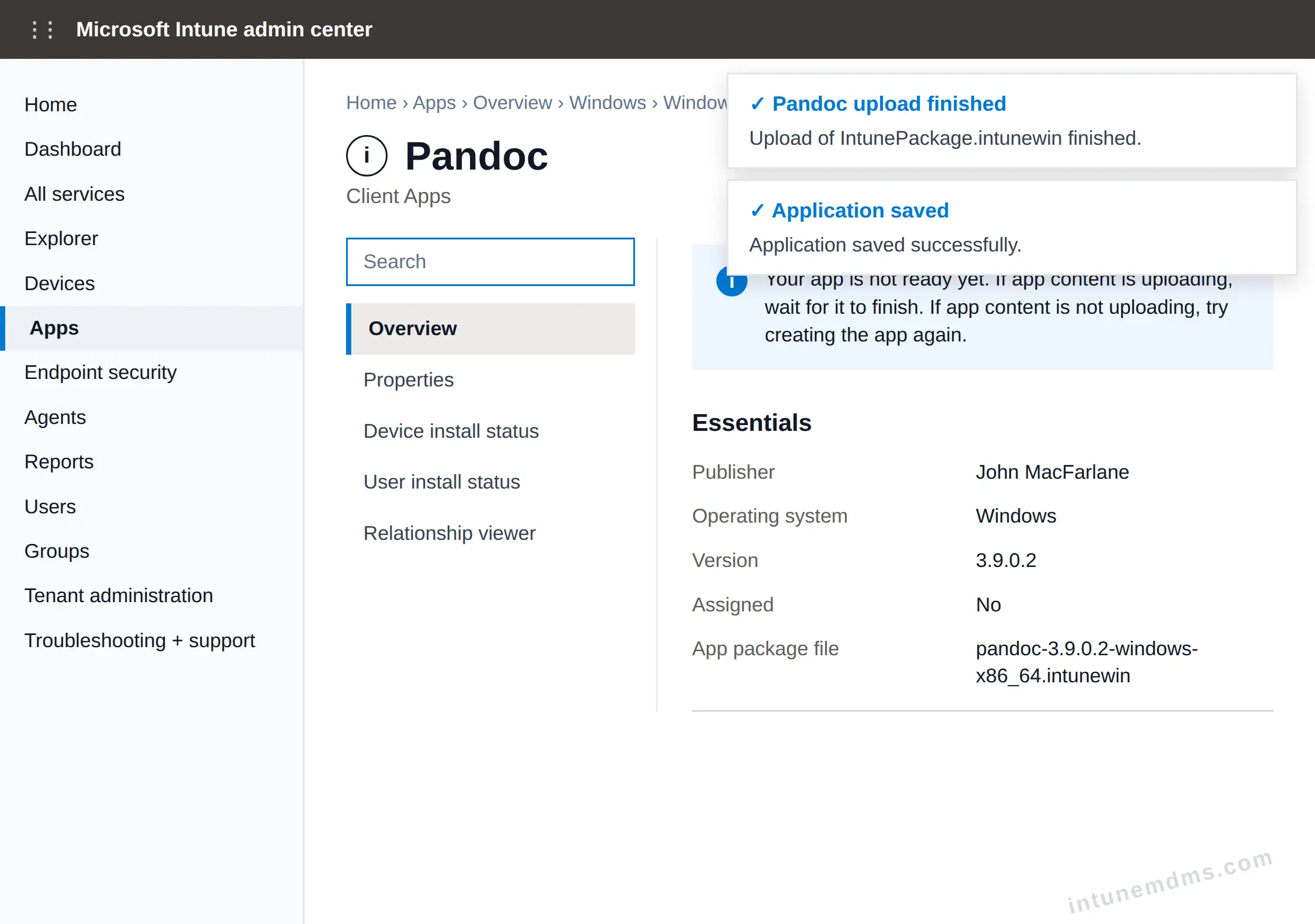Open the portal grip menu icon

[x=42, y=29]
